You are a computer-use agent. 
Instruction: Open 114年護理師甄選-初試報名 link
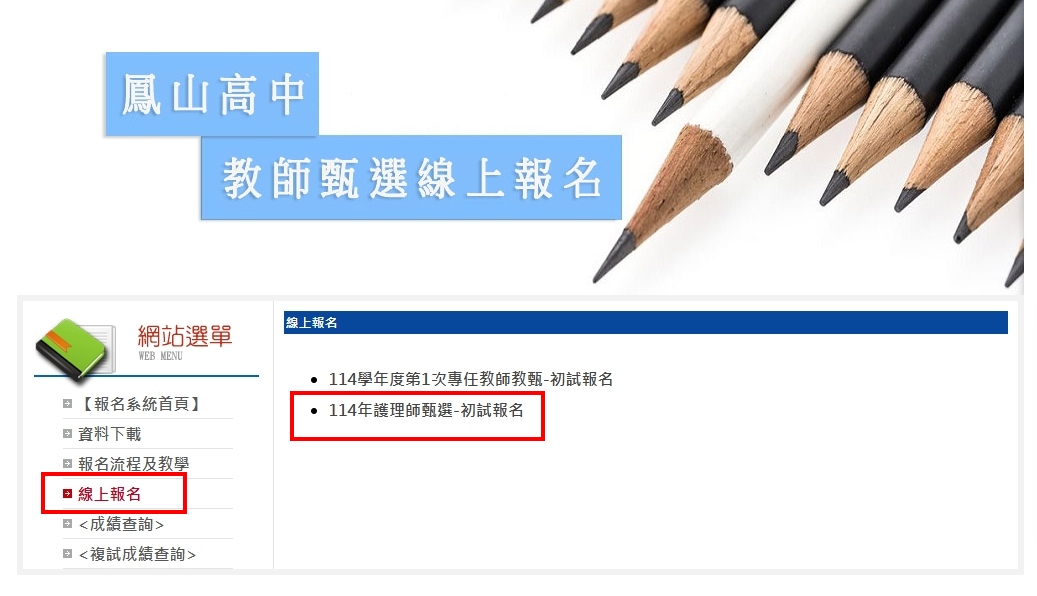(426, 410)
